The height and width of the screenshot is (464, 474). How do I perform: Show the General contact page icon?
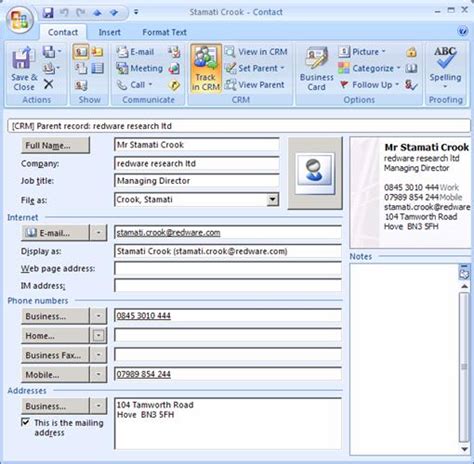(x=81, y=52)
